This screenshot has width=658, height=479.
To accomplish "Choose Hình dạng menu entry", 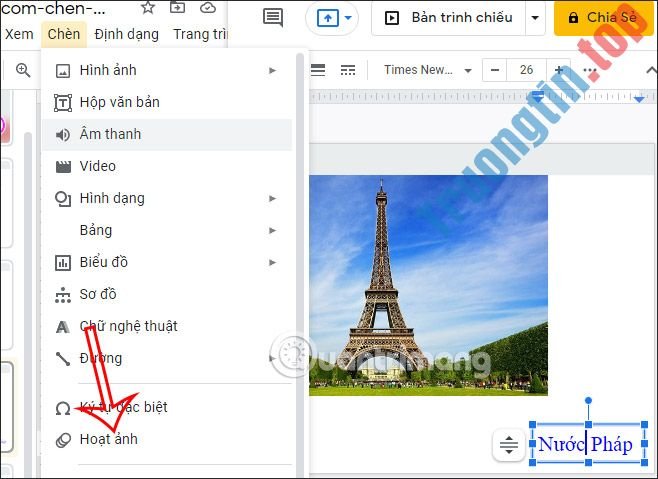I will point(167,198).
